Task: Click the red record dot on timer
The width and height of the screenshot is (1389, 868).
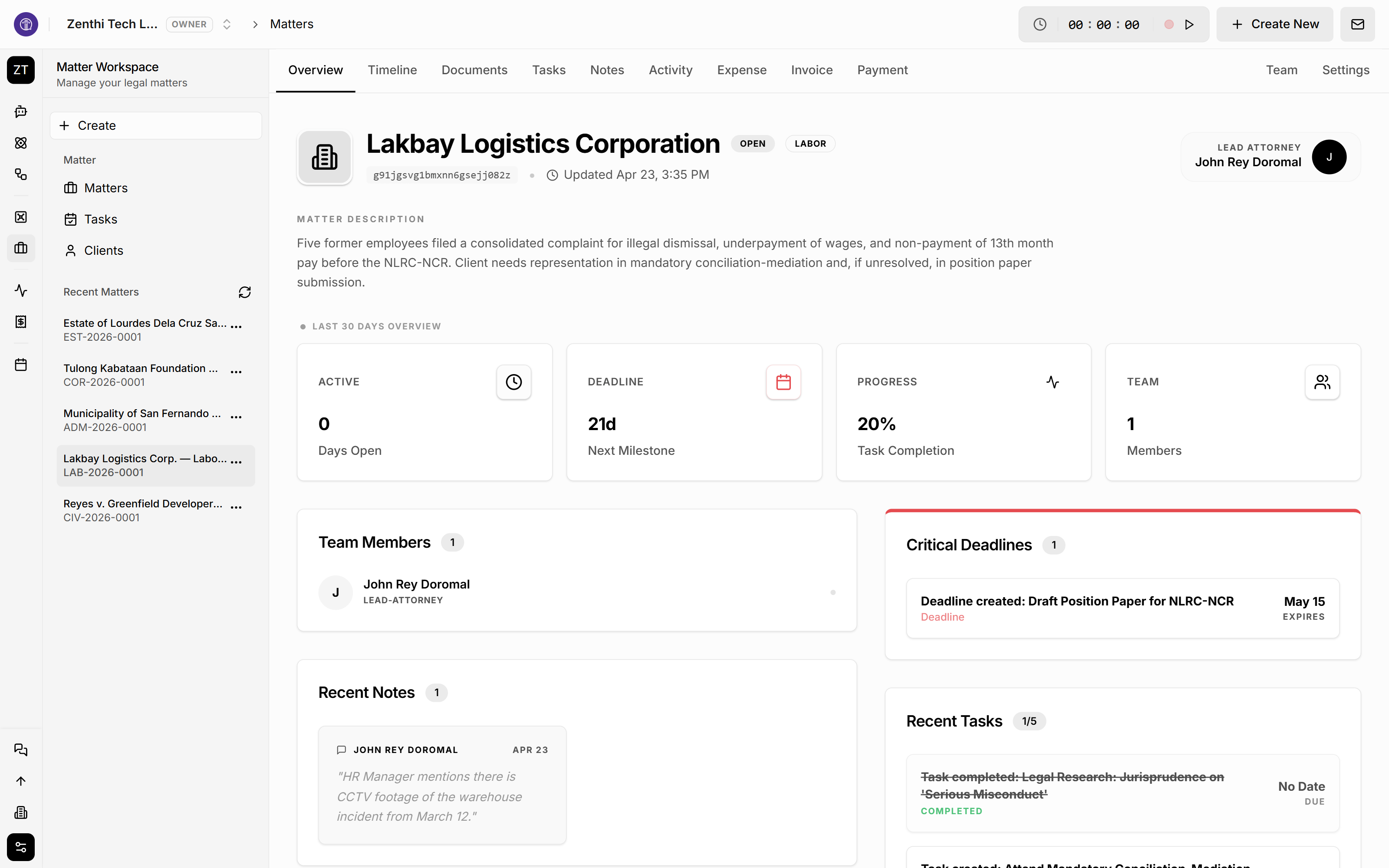Action: (1168, 24)
